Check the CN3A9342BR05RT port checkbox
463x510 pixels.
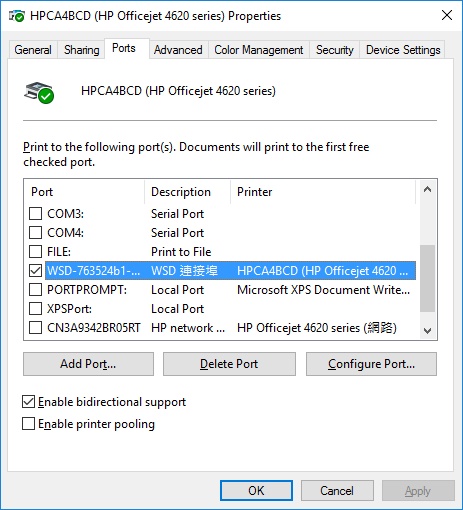point(35,328)
